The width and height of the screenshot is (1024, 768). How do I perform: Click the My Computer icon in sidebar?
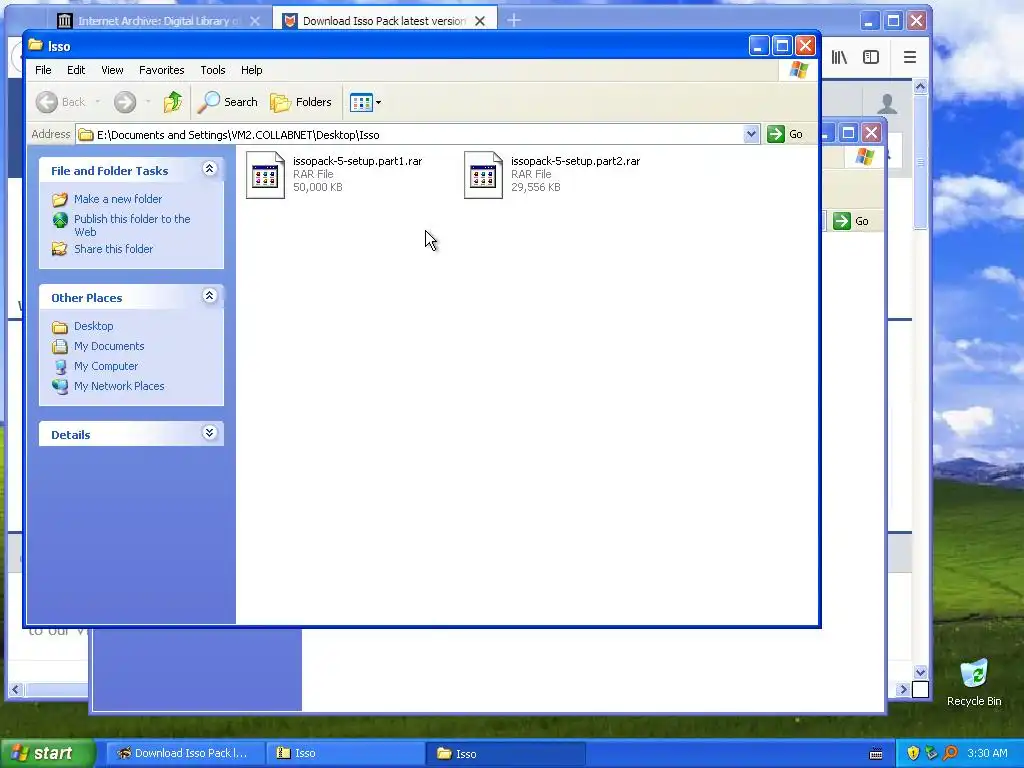[60, 366]
